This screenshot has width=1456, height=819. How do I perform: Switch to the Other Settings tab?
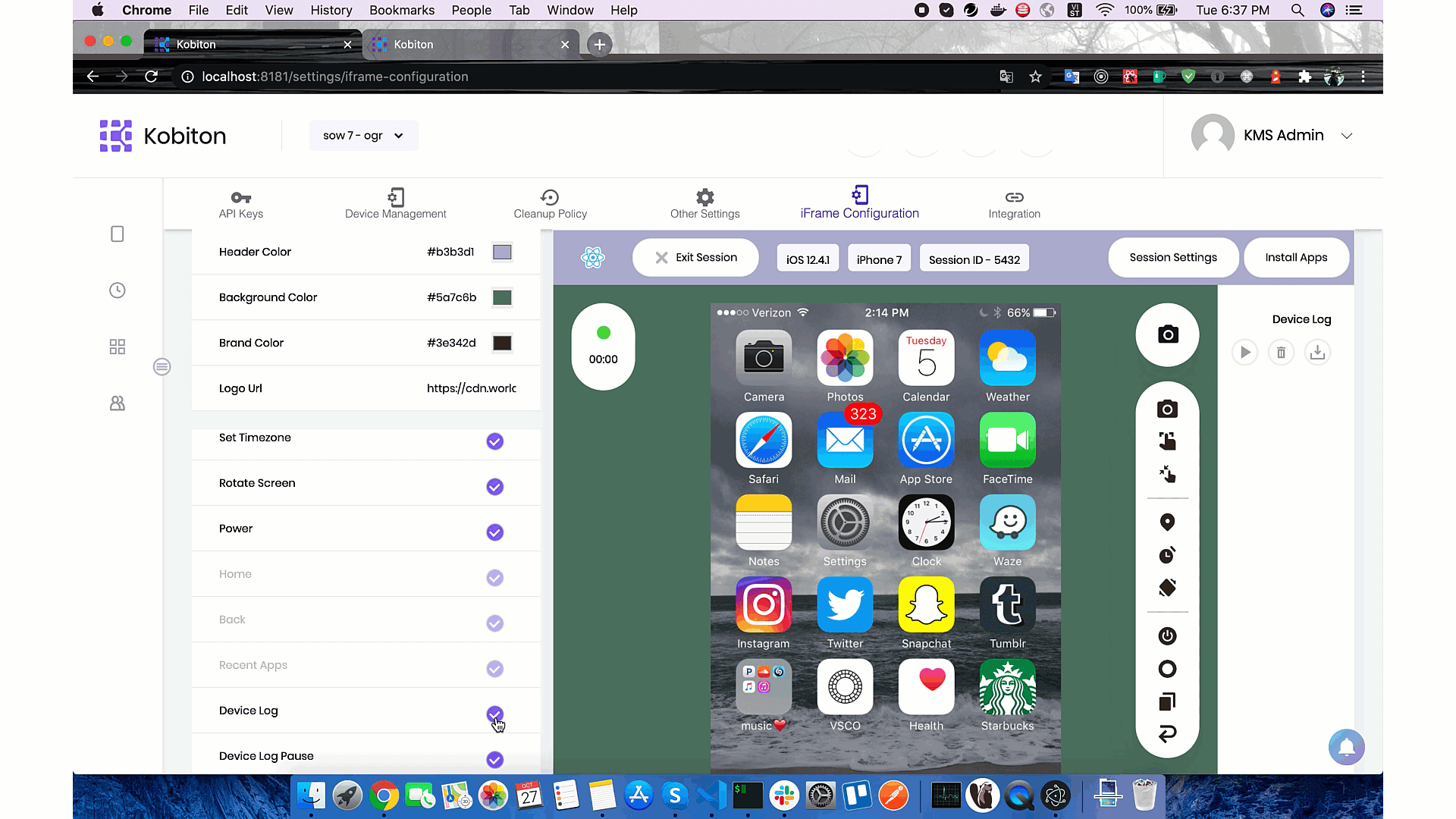click(x=704, y=205)
